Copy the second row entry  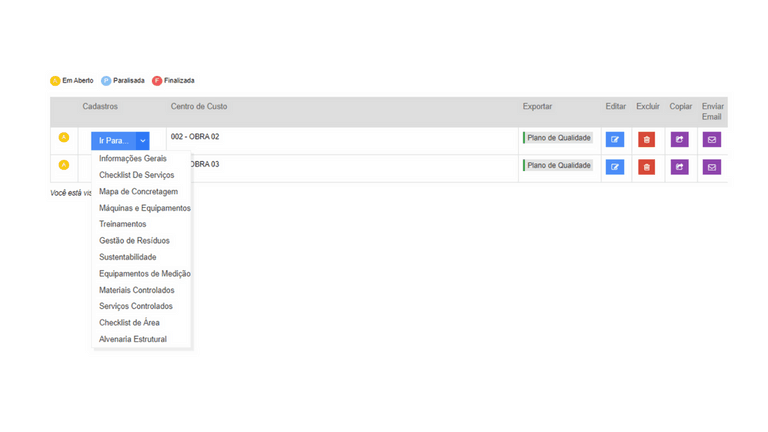(x=679, y=167)
